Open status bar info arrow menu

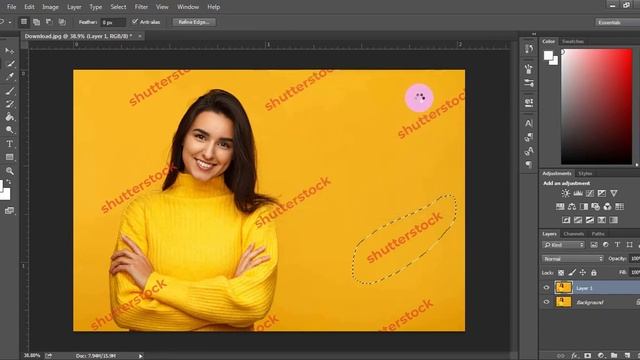[x=141, y=356]
